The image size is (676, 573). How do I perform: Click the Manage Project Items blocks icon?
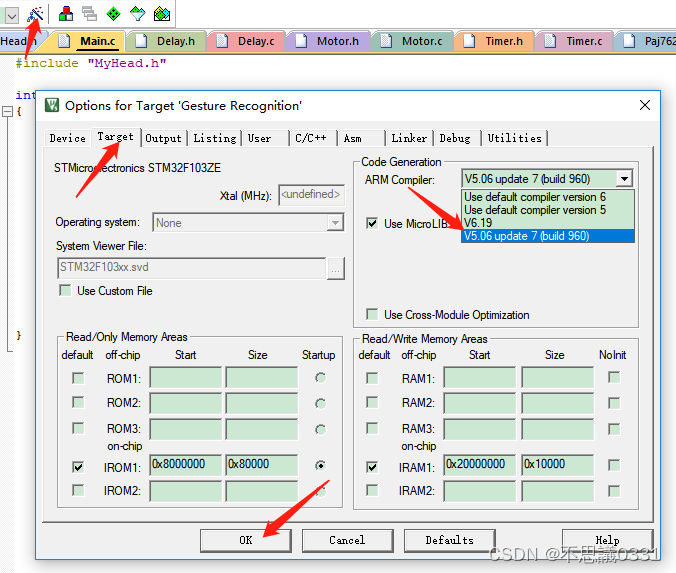point(66,14)
